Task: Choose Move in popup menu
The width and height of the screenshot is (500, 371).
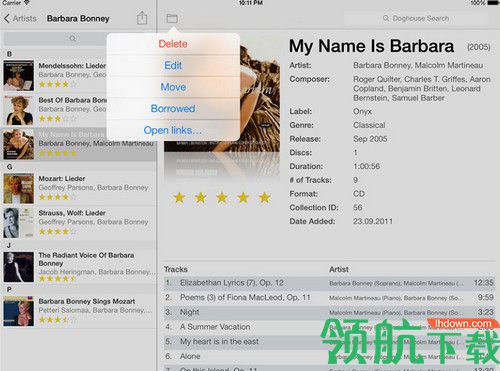Action: 173,87
